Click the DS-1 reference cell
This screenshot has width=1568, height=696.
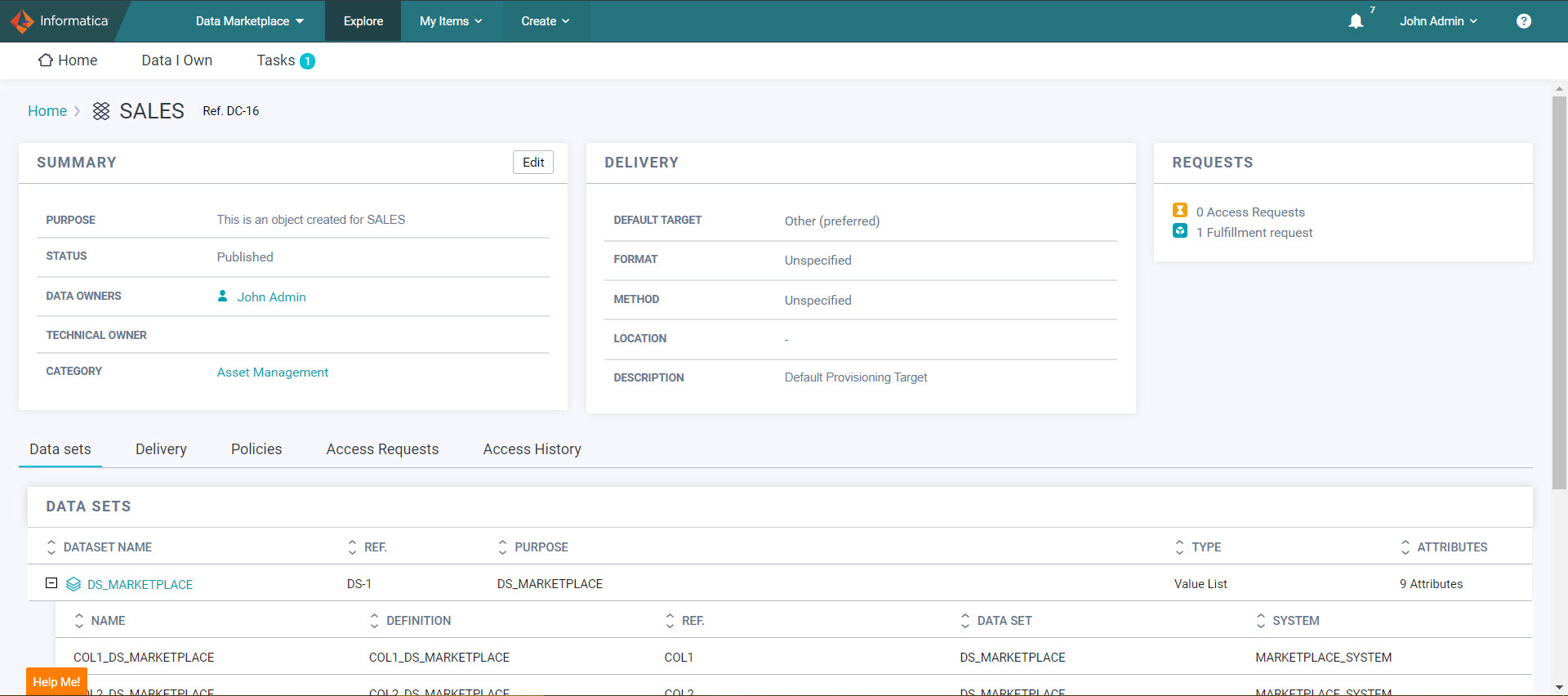coord(359,584)
